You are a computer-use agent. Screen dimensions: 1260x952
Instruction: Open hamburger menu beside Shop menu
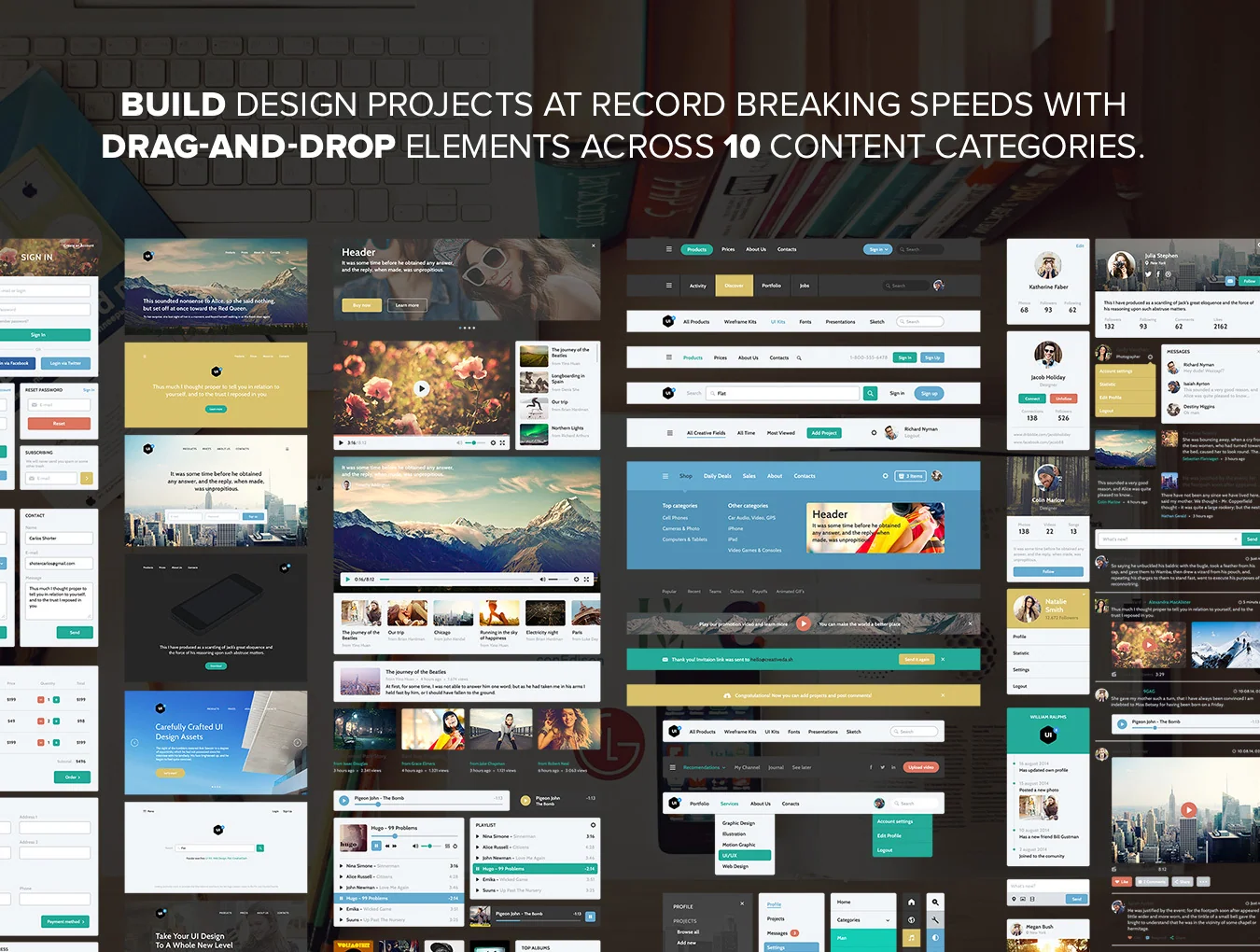coord(665,476)
